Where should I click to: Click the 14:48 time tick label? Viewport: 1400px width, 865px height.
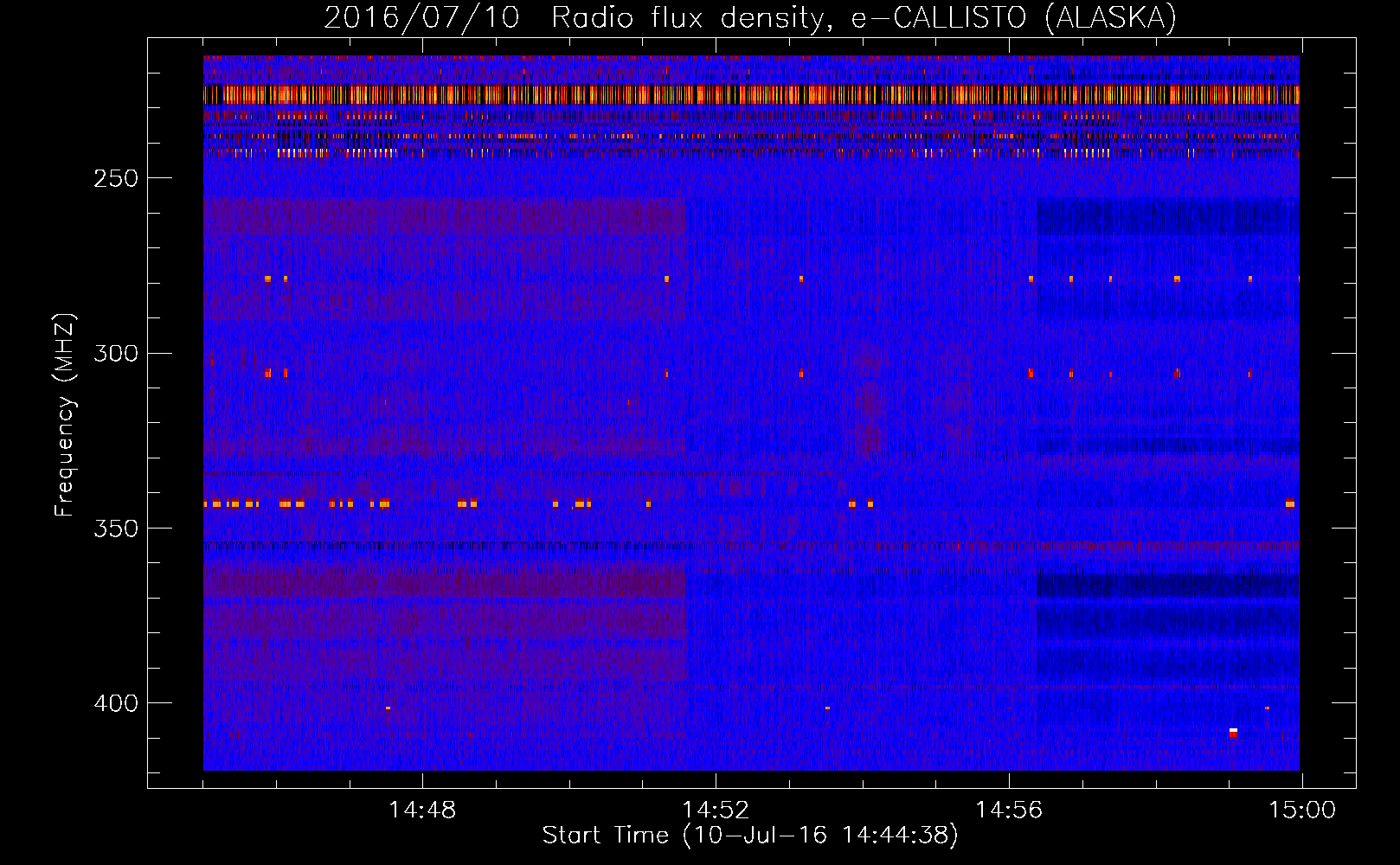tap(422, 811)
